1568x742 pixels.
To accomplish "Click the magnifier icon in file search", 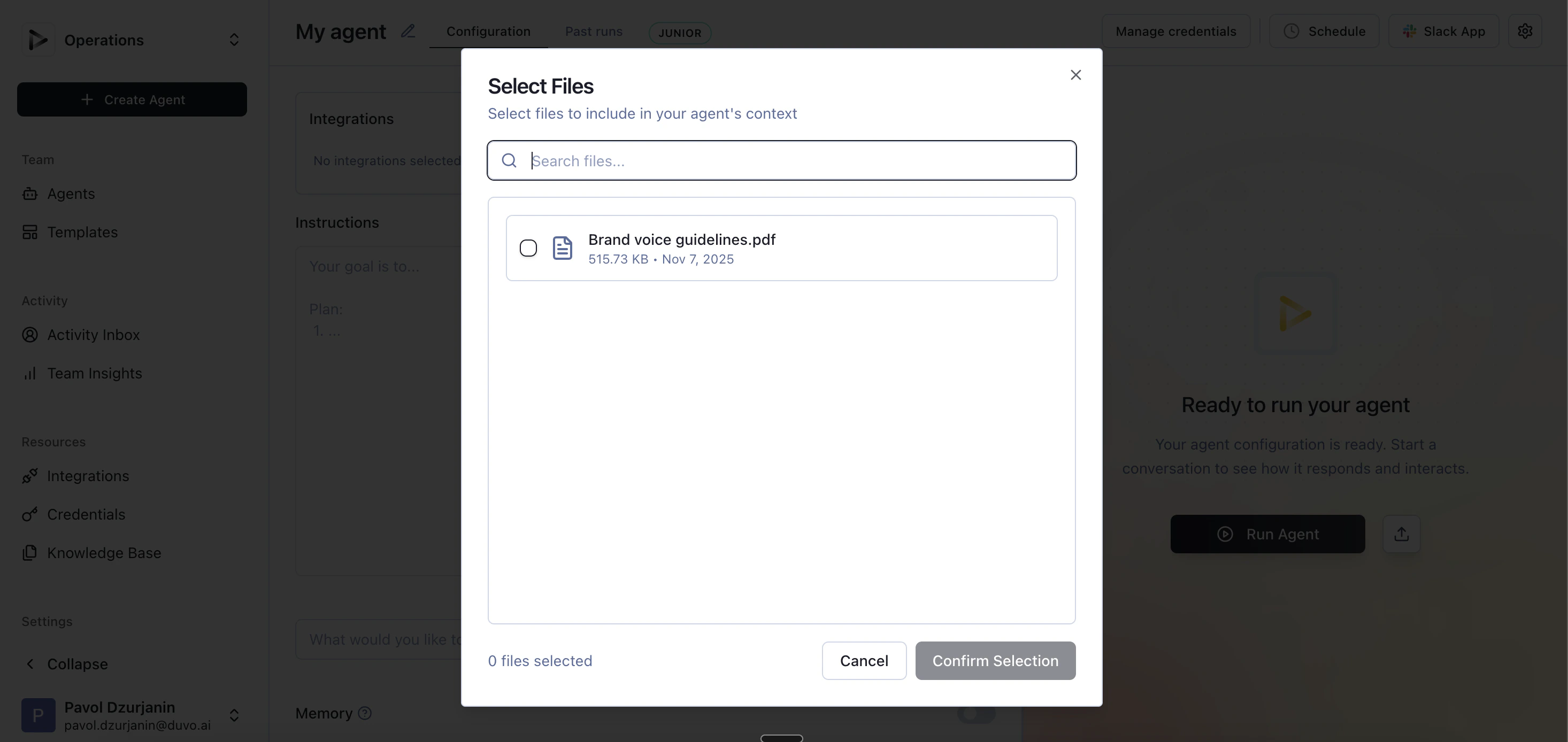I will pos(509,161).
